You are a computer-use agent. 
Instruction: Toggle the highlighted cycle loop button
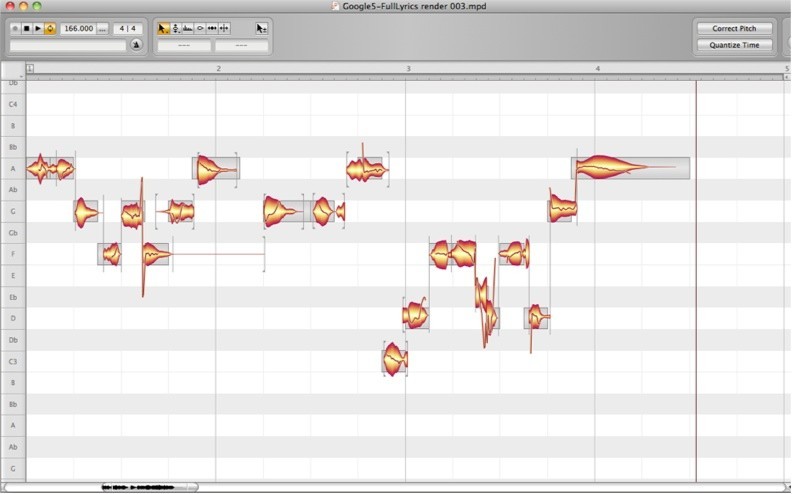49,29
